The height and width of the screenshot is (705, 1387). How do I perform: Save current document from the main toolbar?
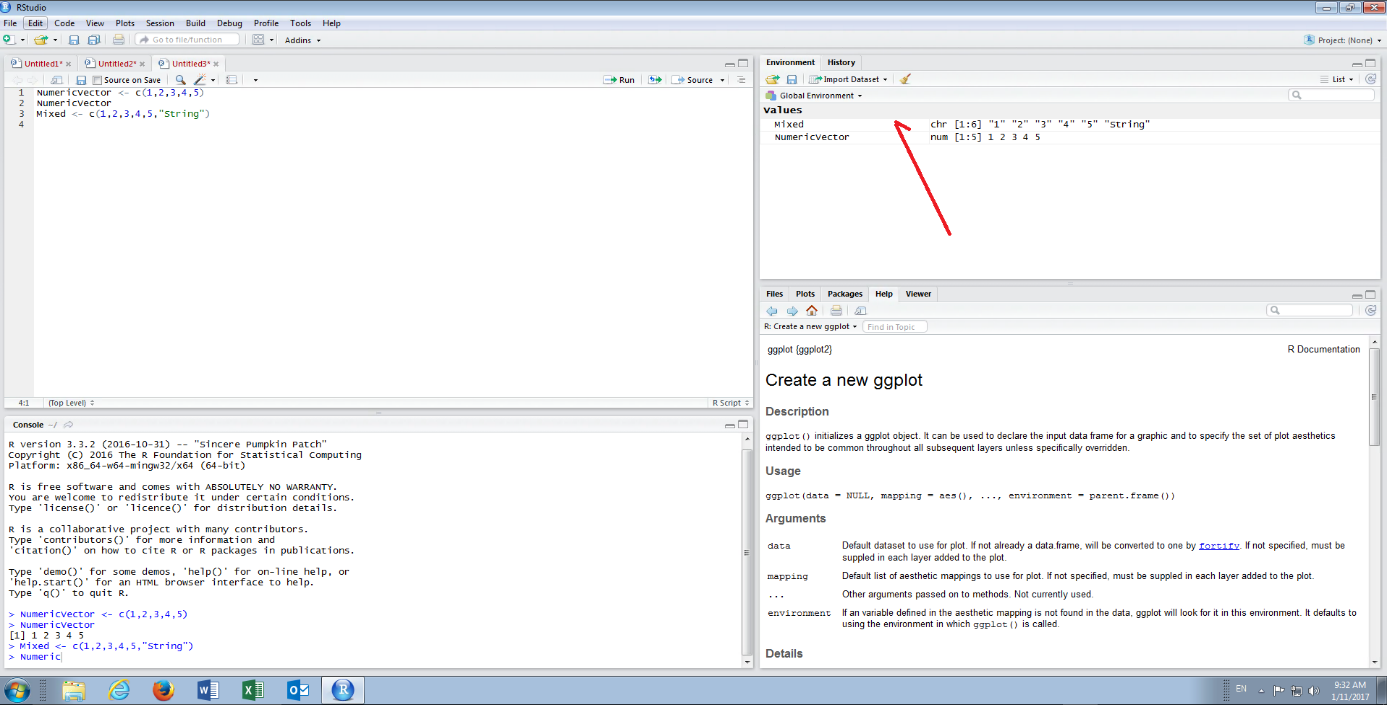(74, 40)
